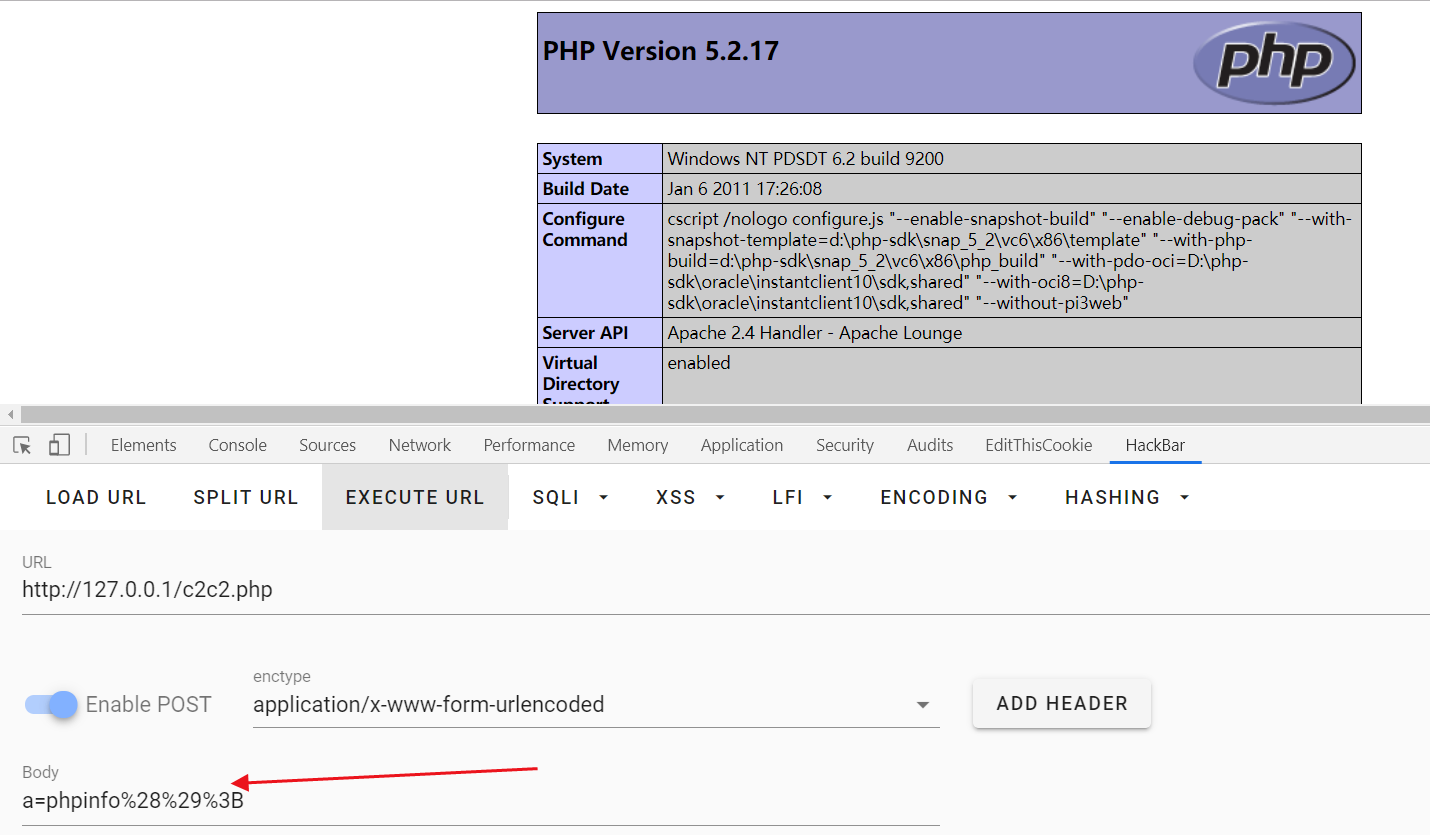The image size is (1430, 835).
Task: Switch to the Elements tab
Action: [x=143, y=445]
